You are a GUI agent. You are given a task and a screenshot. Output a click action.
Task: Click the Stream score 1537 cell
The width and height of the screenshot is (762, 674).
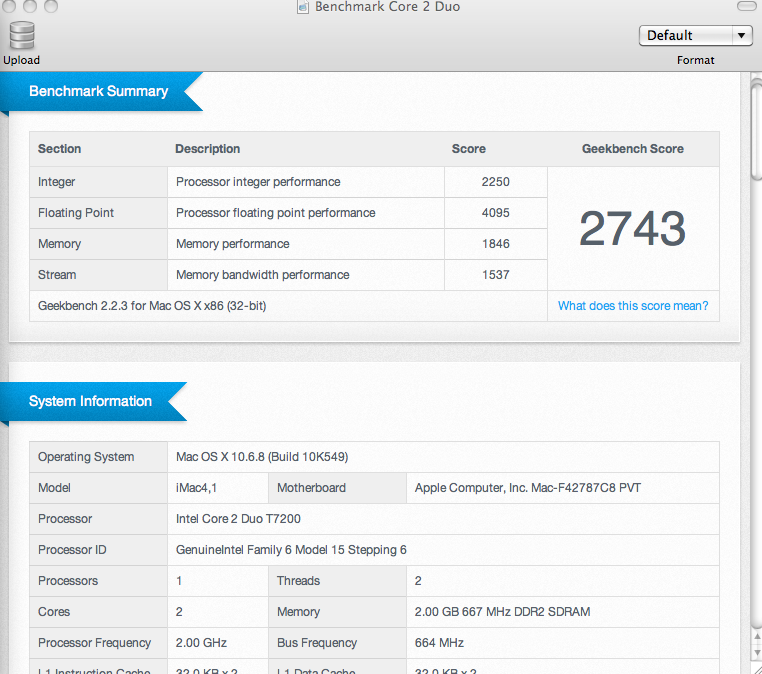point(495,275)
